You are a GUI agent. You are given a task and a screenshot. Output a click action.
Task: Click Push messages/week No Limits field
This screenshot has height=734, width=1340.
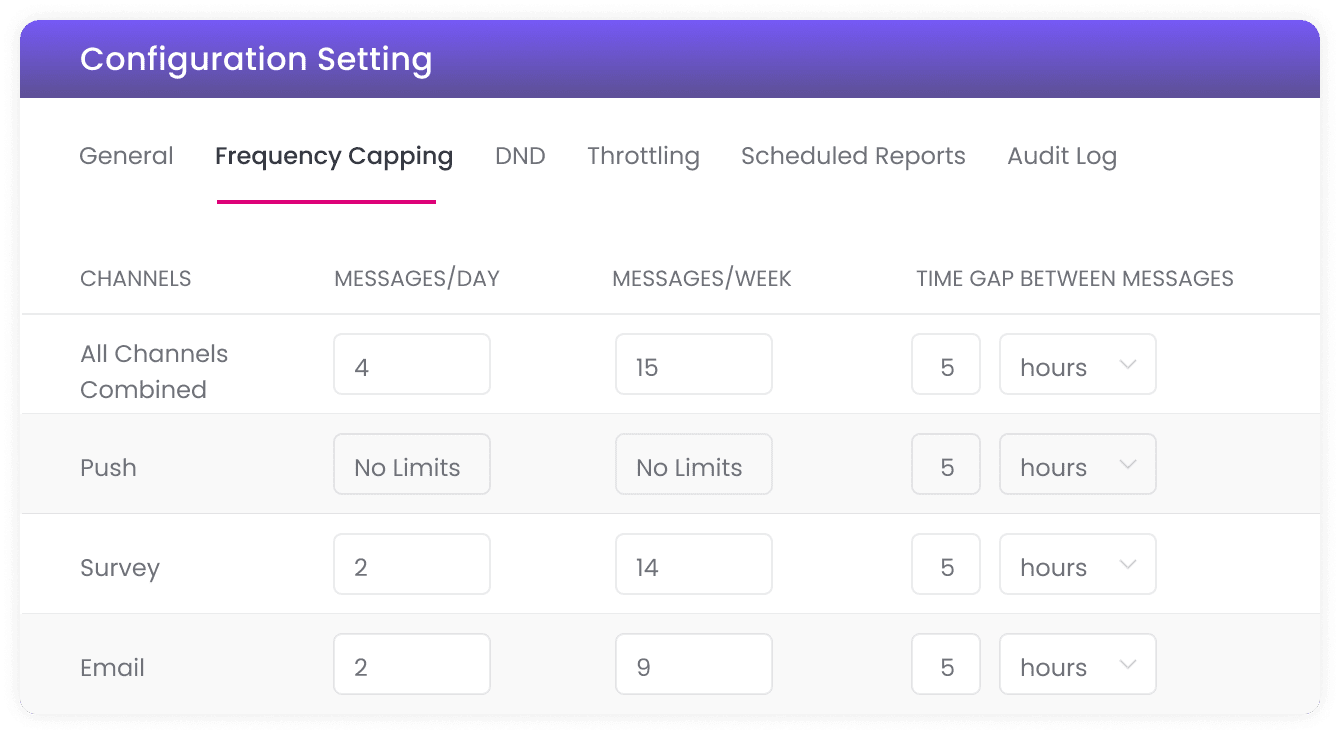pyautogui.click(x=694, y=464)
